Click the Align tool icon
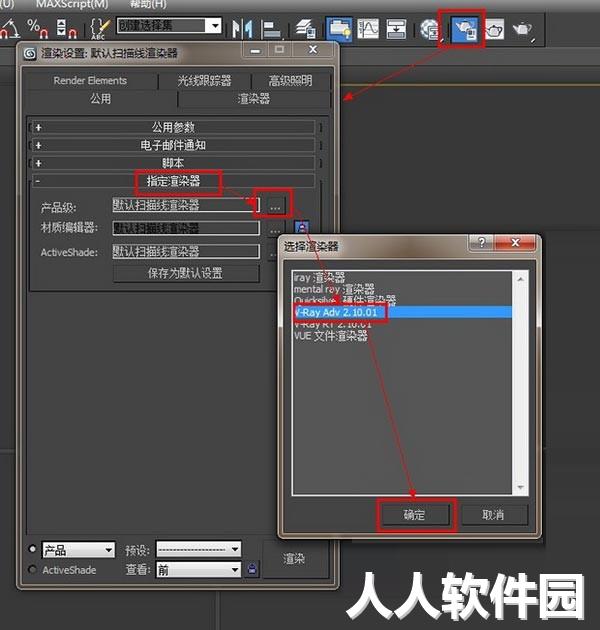The image size is (600, 630). [x=272, y=29]
